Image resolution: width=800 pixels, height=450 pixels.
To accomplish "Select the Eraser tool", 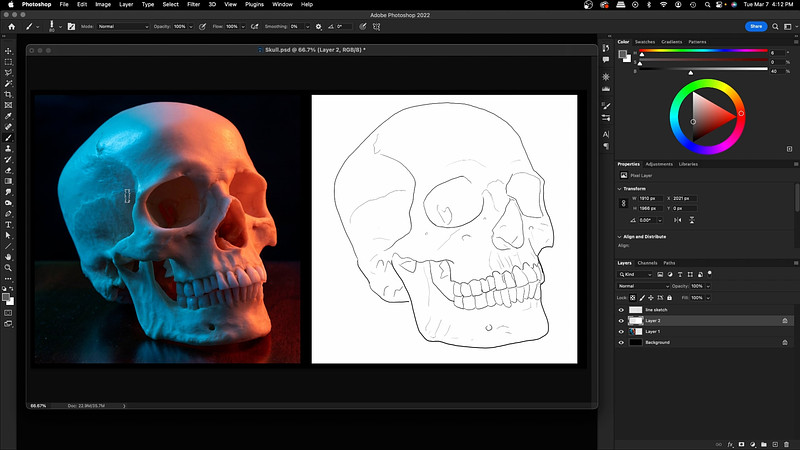I will tap(8, 170).
